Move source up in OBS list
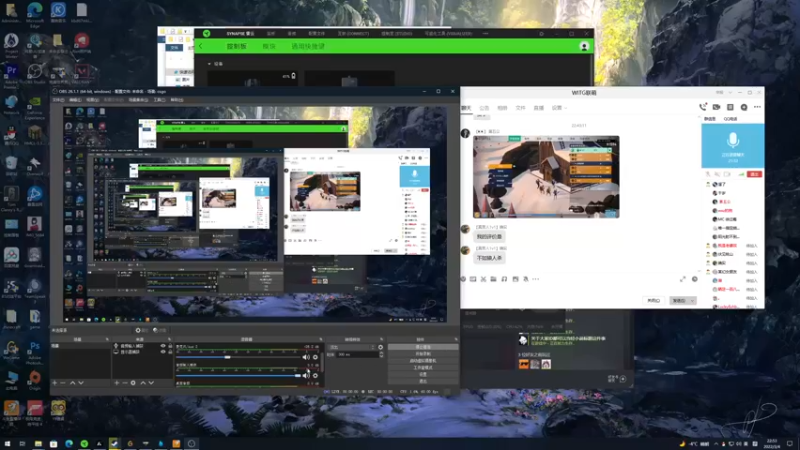The width and height of the screenshot is (800, 450). coord(143,383)
